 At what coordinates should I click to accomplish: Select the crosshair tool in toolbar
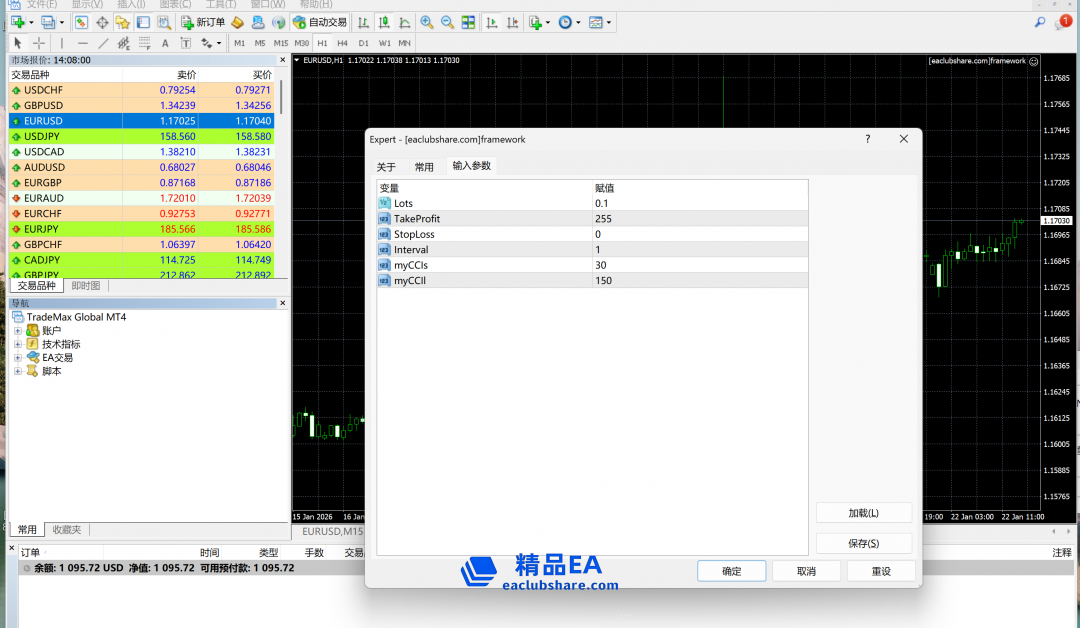(39, 43)
